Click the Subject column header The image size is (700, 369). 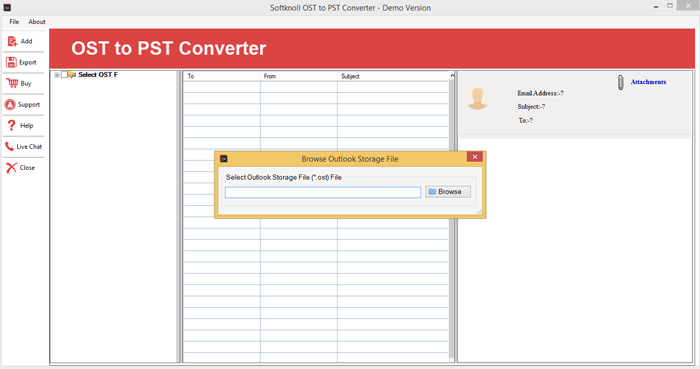(393, 76)
